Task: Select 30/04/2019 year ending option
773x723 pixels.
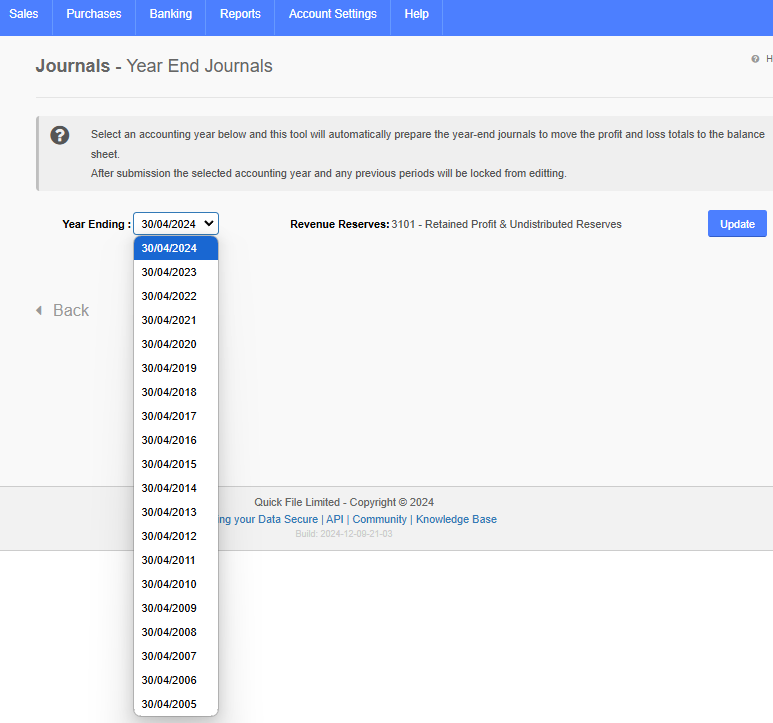Action: pos(176,368)
